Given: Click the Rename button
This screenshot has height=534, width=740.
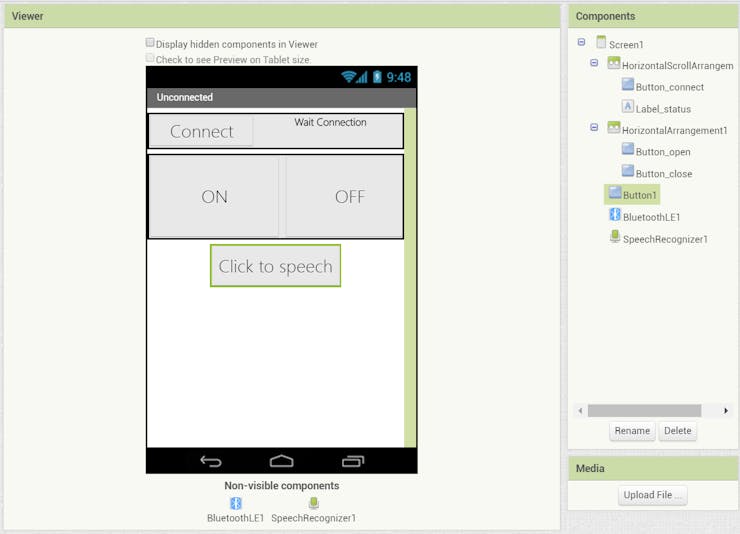Looking at the screenshot, I should [632, 431].
